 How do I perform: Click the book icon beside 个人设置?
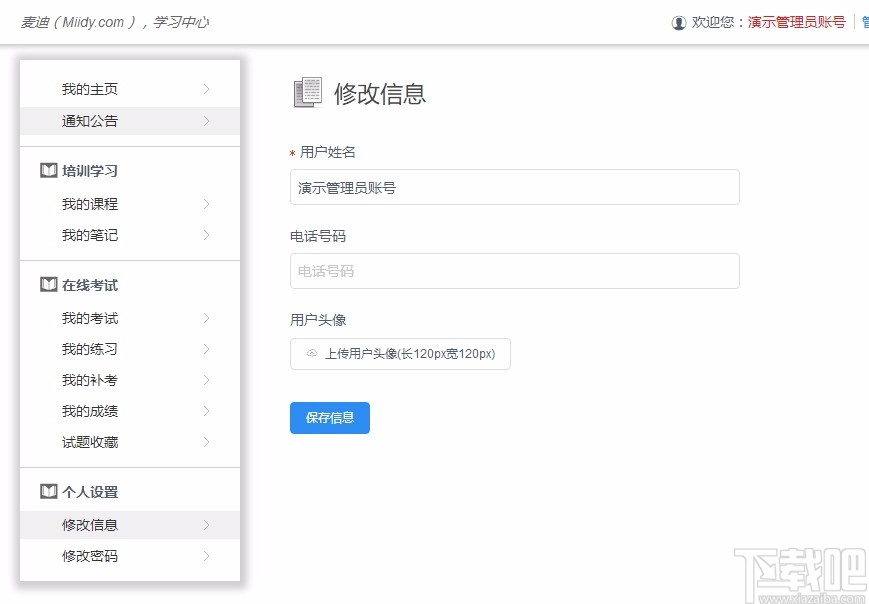pyautogui.click(x=48, y=491)
